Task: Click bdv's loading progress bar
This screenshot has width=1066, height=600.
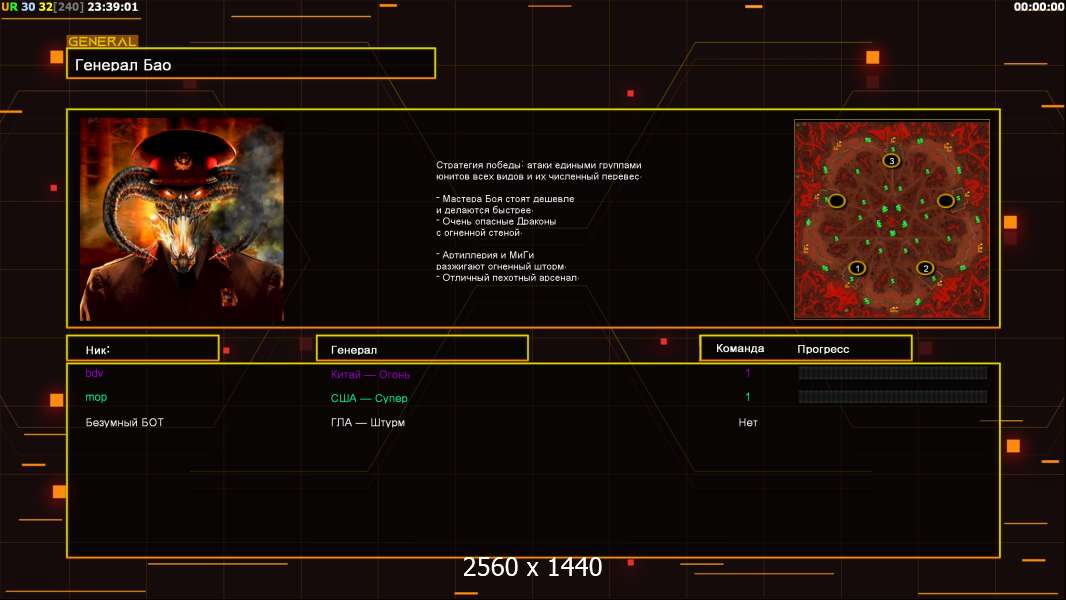Action: 892,373
